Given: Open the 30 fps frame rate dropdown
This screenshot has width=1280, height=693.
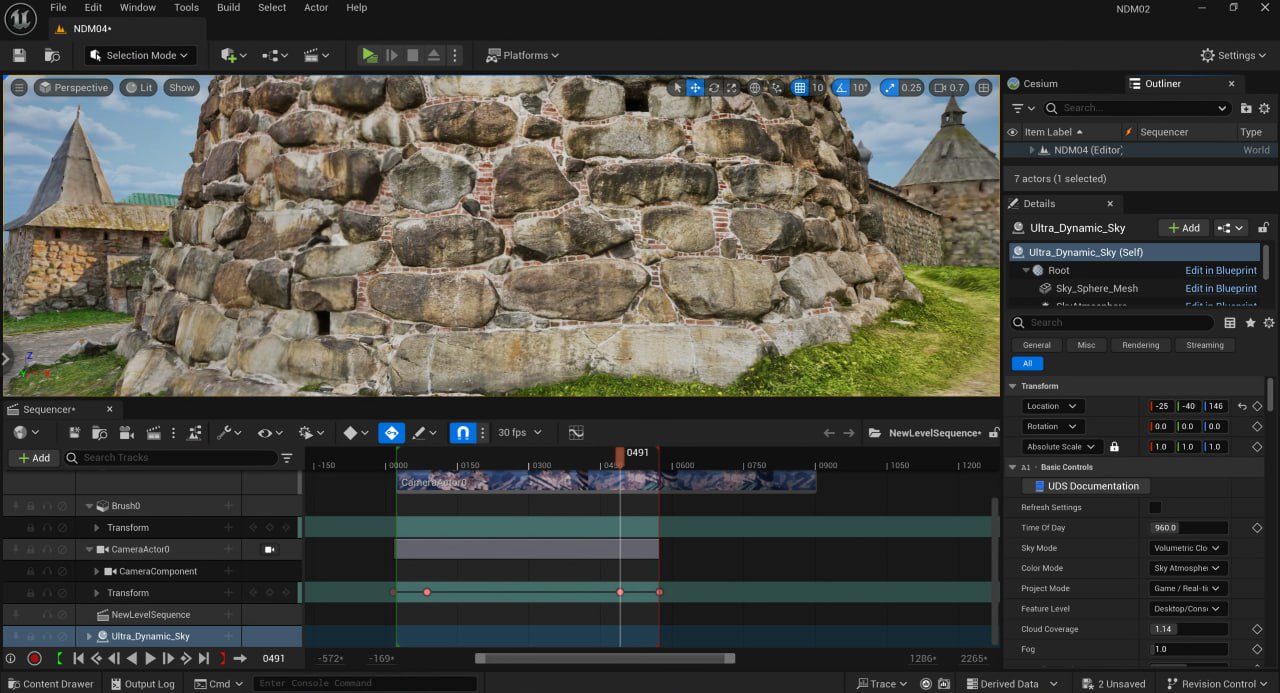Looking at the screenshot, I should pyautogui.click(x=519, y=433).
